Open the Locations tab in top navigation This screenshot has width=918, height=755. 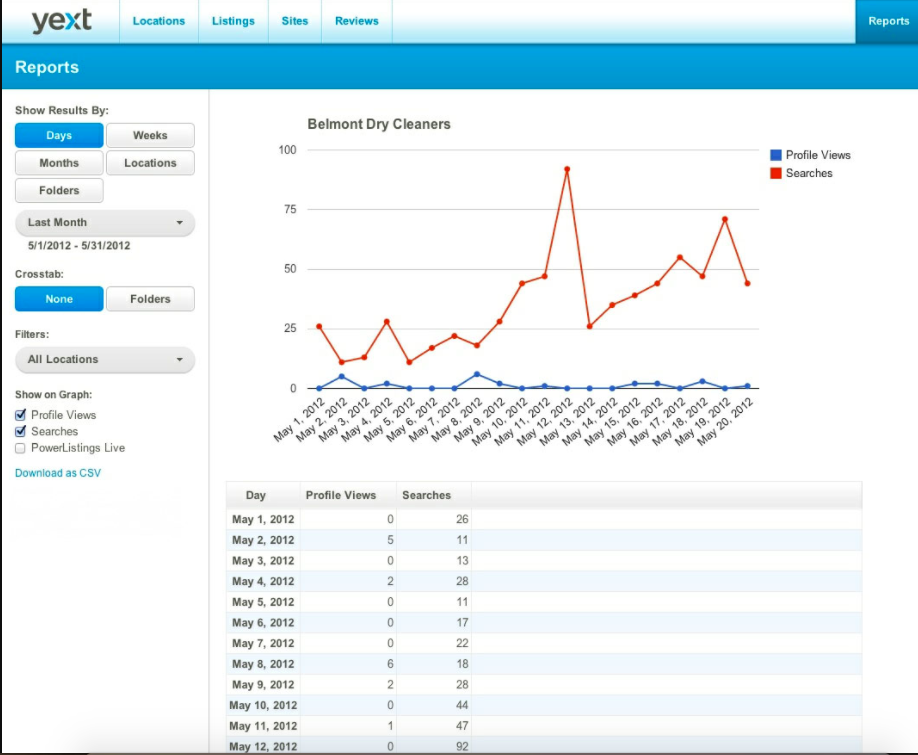point(159,21)
